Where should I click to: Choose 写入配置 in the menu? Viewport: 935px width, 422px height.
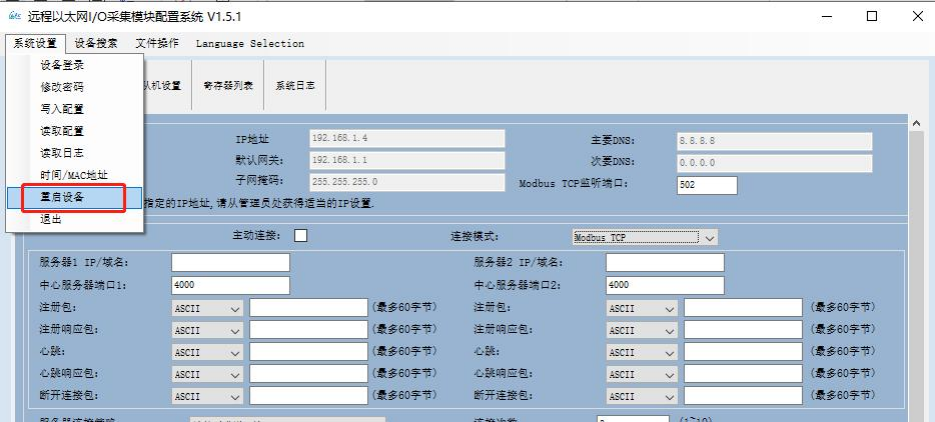coord(75,109)
